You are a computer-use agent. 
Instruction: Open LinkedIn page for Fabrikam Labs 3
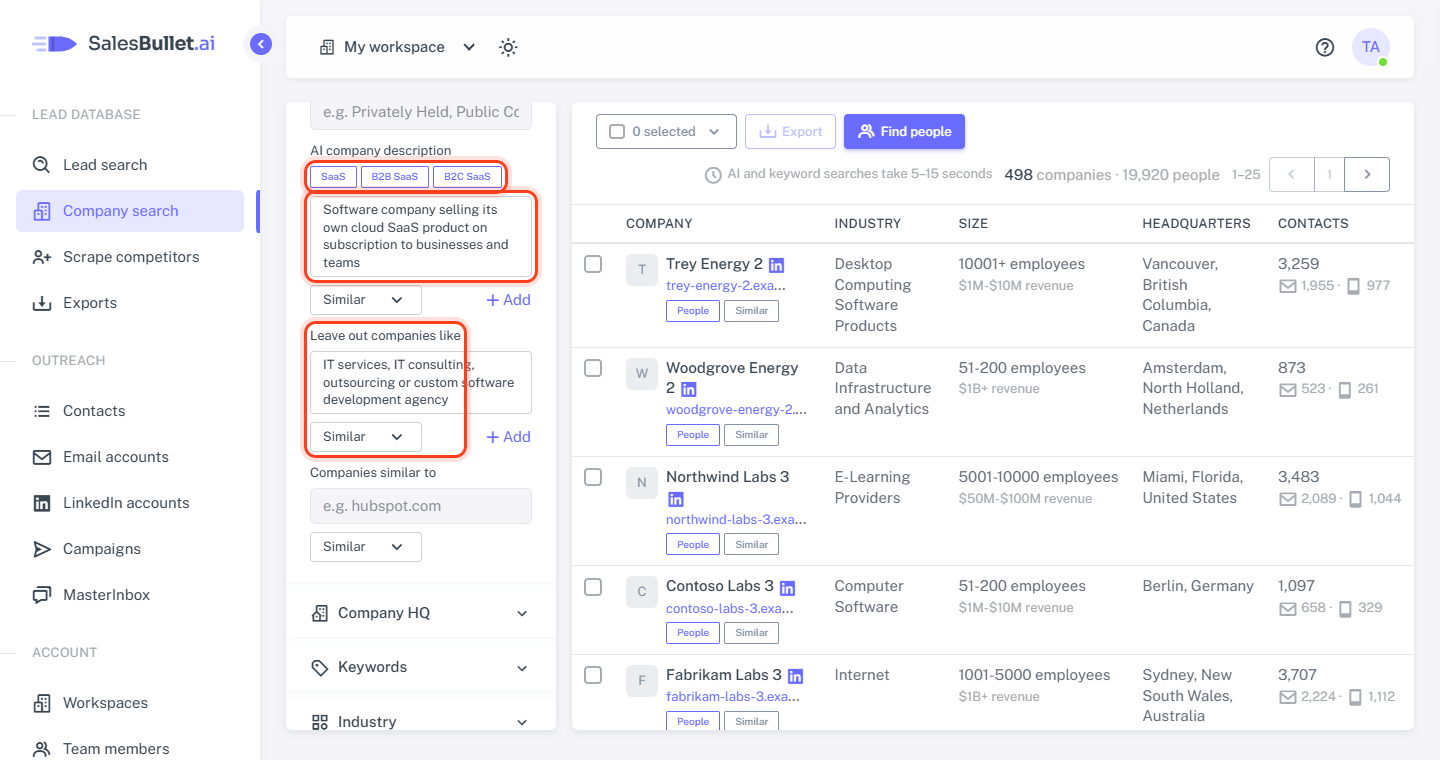tap(795, 676)
